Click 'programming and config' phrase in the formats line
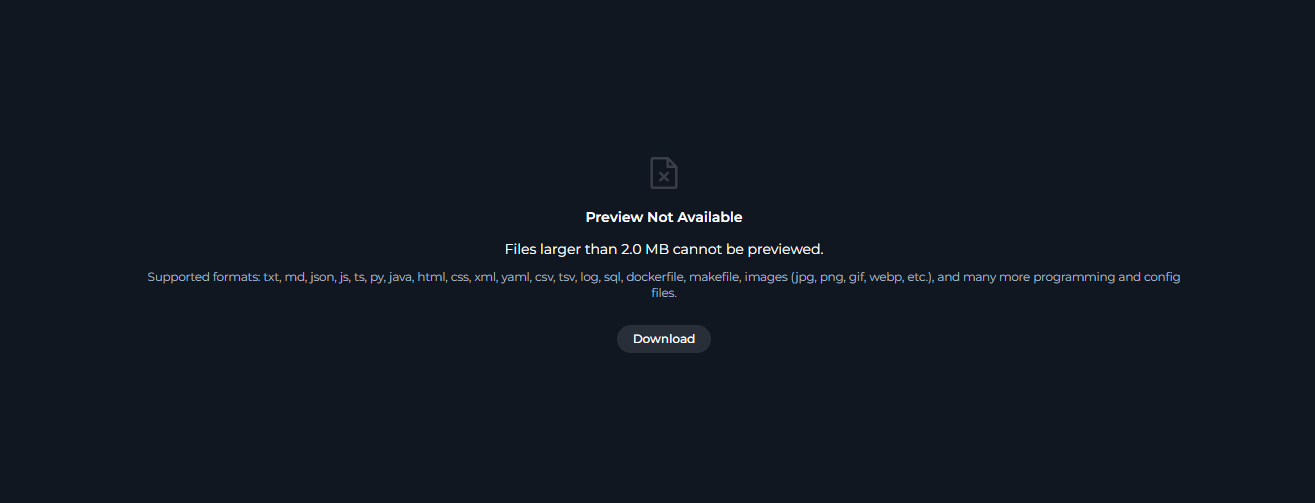 click(x=1107, y=277)
